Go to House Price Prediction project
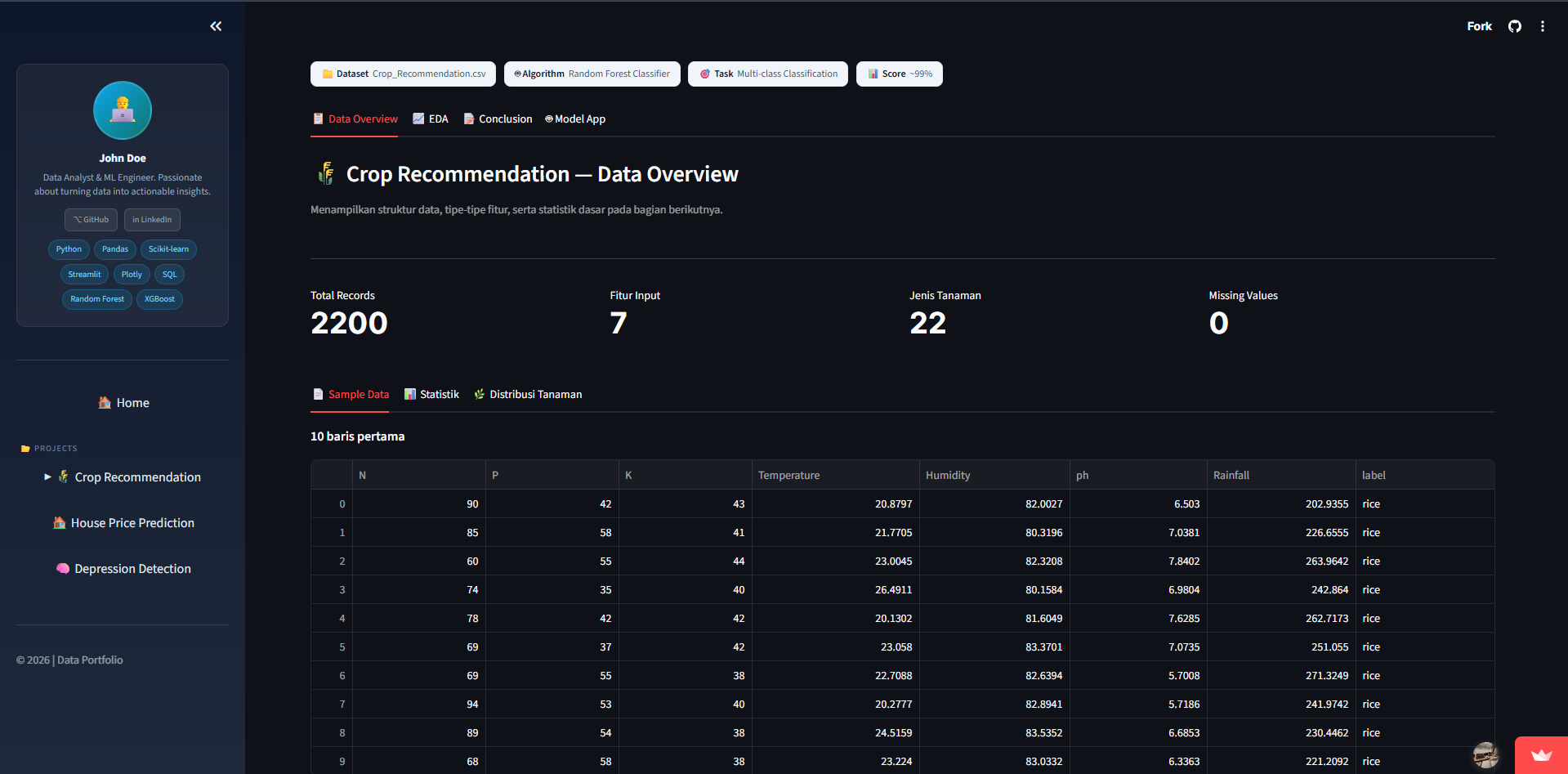The width and height of the screenshot is (1568, 774). [123, 523]
